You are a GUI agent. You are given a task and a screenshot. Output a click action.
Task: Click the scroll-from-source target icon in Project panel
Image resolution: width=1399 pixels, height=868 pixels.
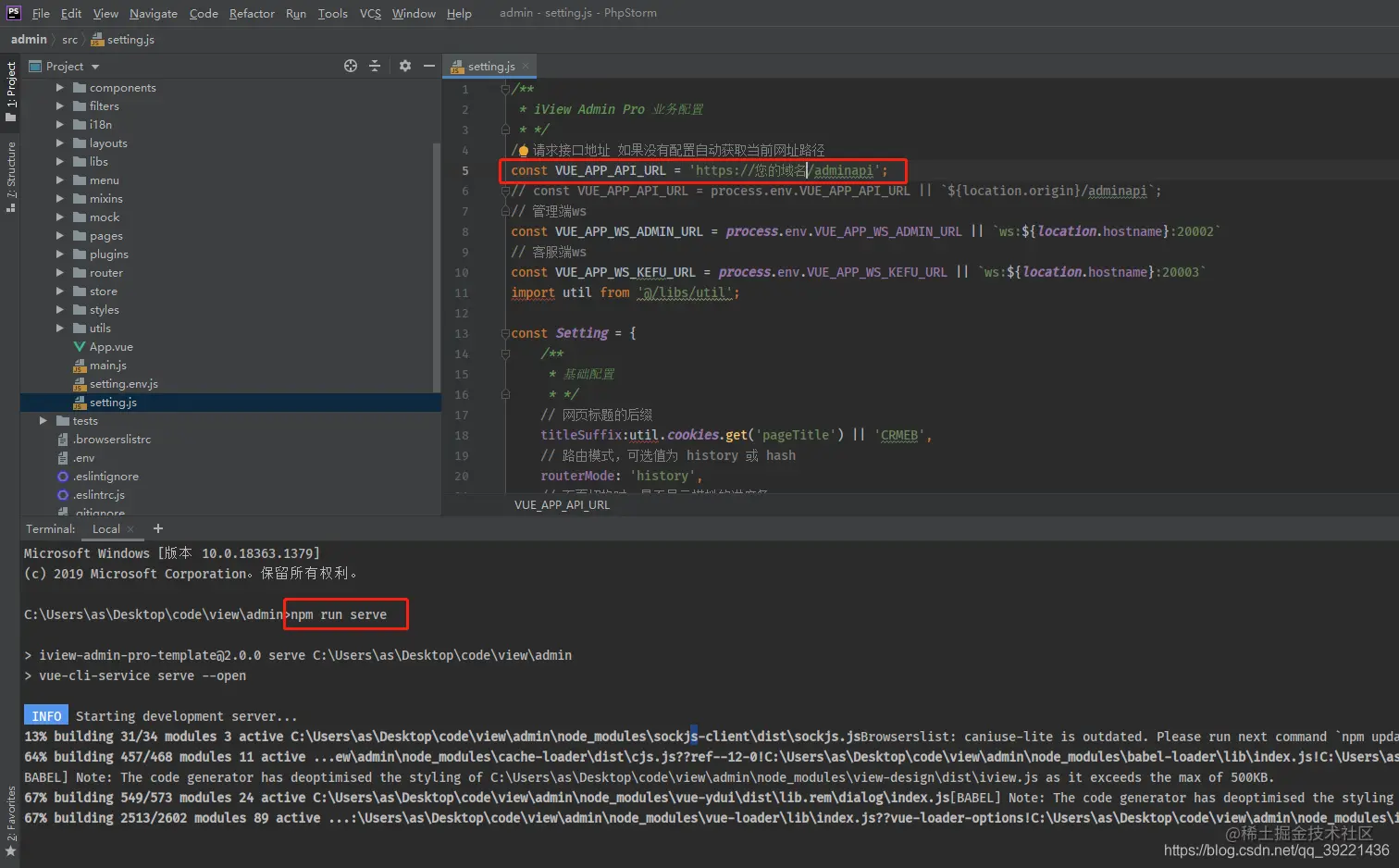point(351,66)
